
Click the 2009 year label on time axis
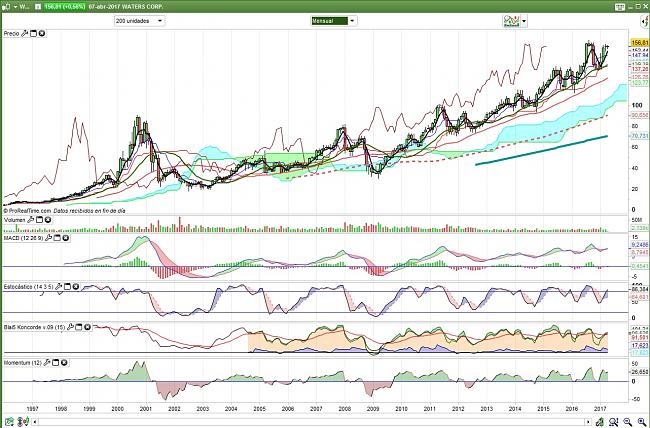373,409
